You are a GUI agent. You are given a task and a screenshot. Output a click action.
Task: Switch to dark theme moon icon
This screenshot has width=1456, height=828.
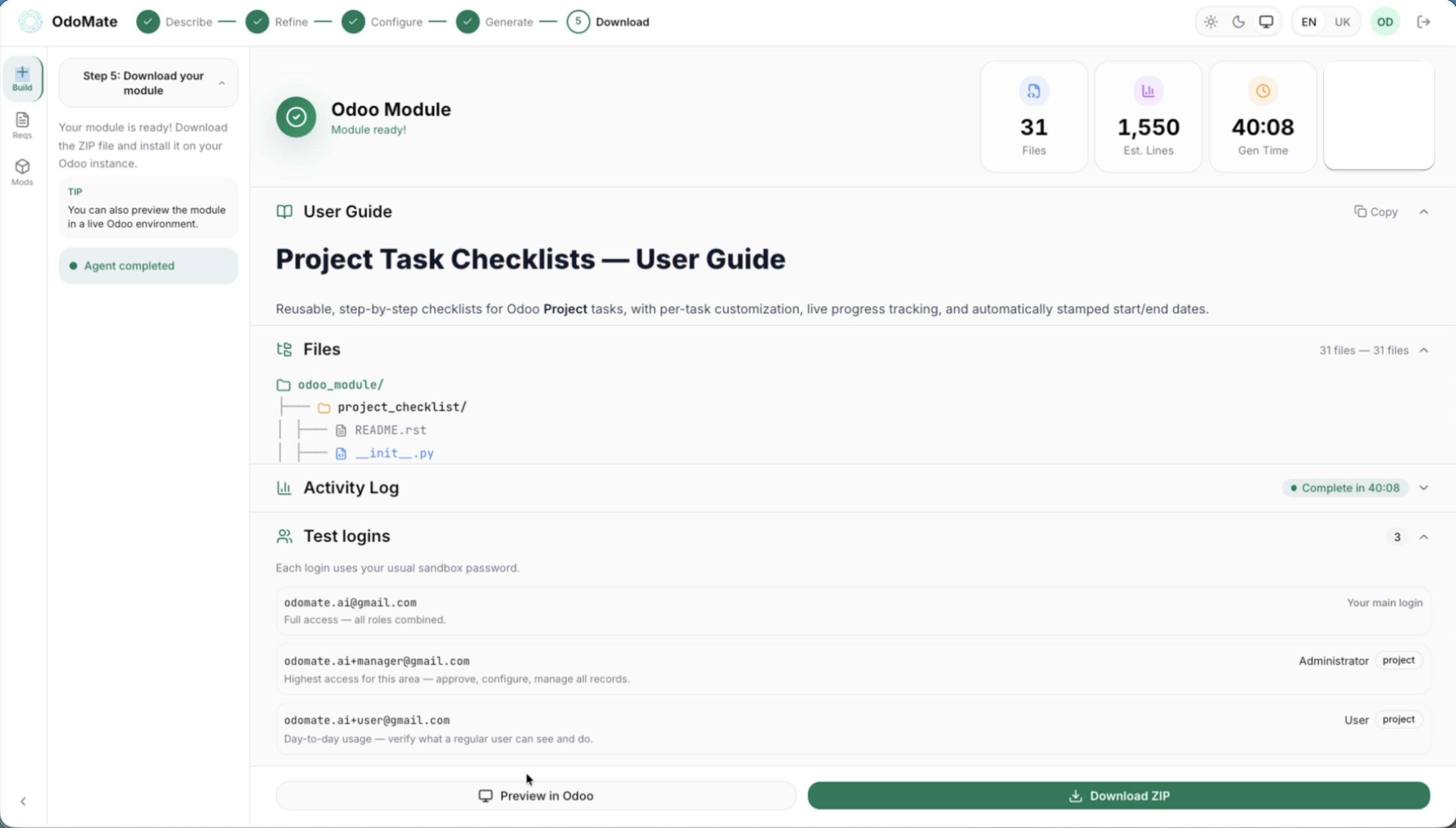tap(1238, 22)
